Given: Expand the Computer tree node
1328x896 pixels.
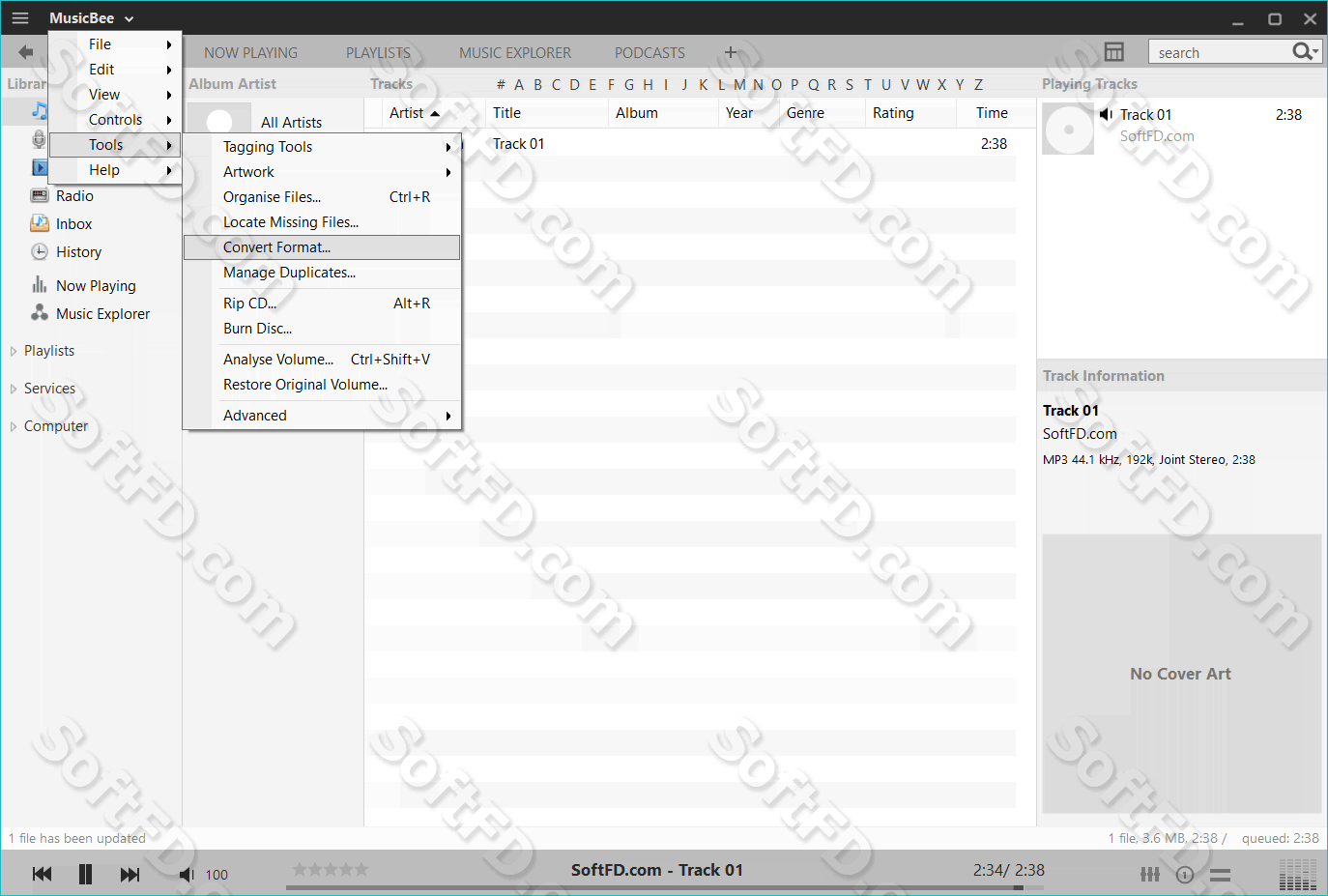Looking at the screenshot, I should pyautogui.click(x=14, y=426).
